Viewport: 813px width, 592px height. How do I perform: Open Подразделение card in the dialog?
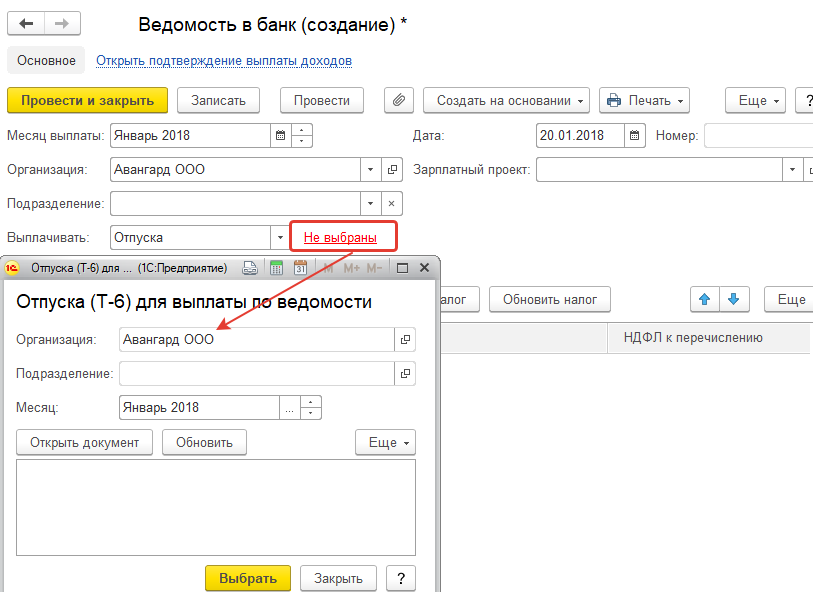(405, 374)
